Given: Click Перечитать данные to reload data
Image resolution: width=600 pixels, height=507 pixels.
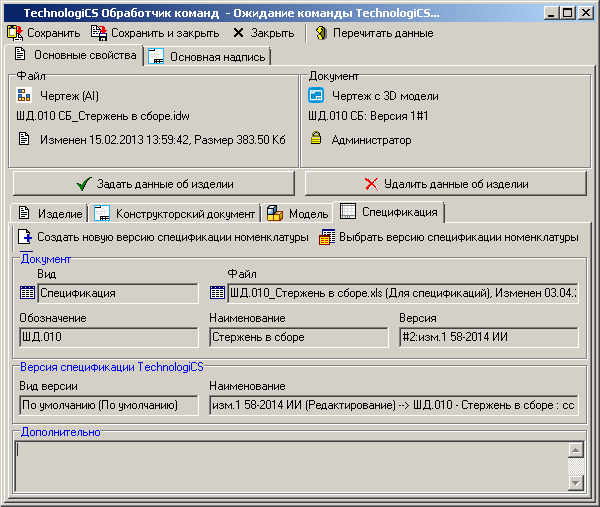Looking at the screenshot, I should point(374,33).
